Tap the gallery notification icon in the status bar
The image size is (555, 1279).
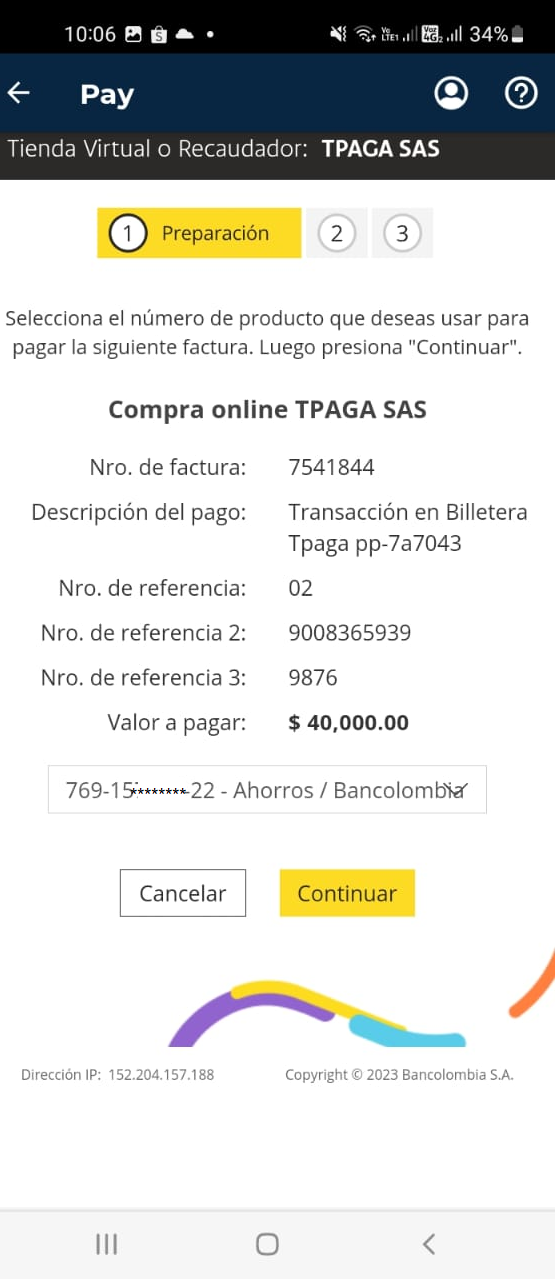point(133,34)
